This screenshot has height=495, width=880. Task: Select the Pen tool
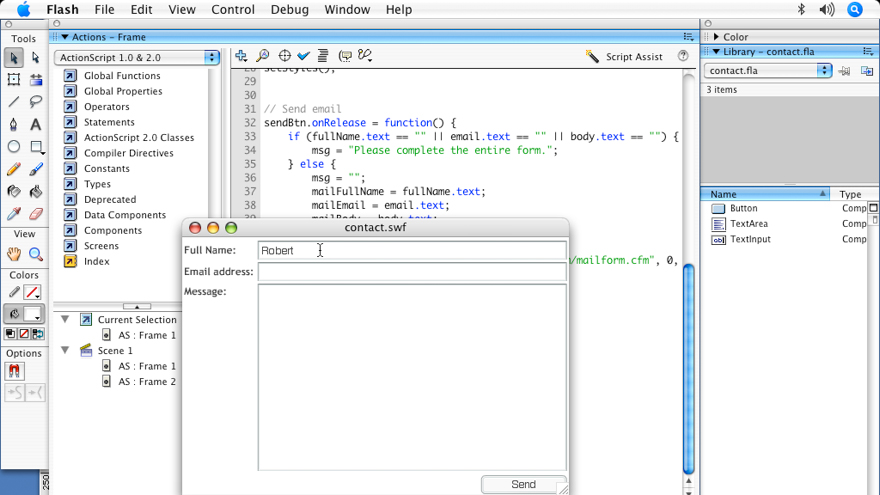pyautogui.click(x=14, y=124)
